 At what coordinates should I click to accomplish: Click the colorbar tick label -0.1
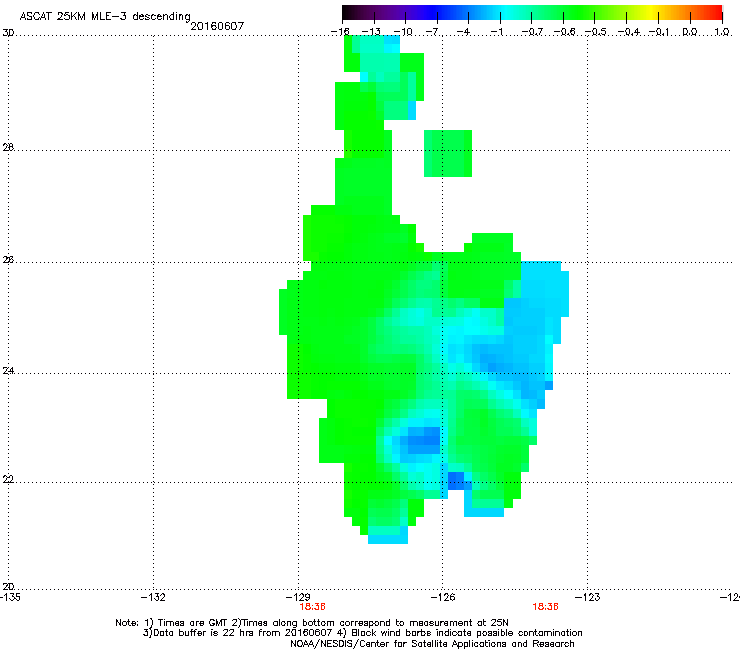[x=659, y=32]
